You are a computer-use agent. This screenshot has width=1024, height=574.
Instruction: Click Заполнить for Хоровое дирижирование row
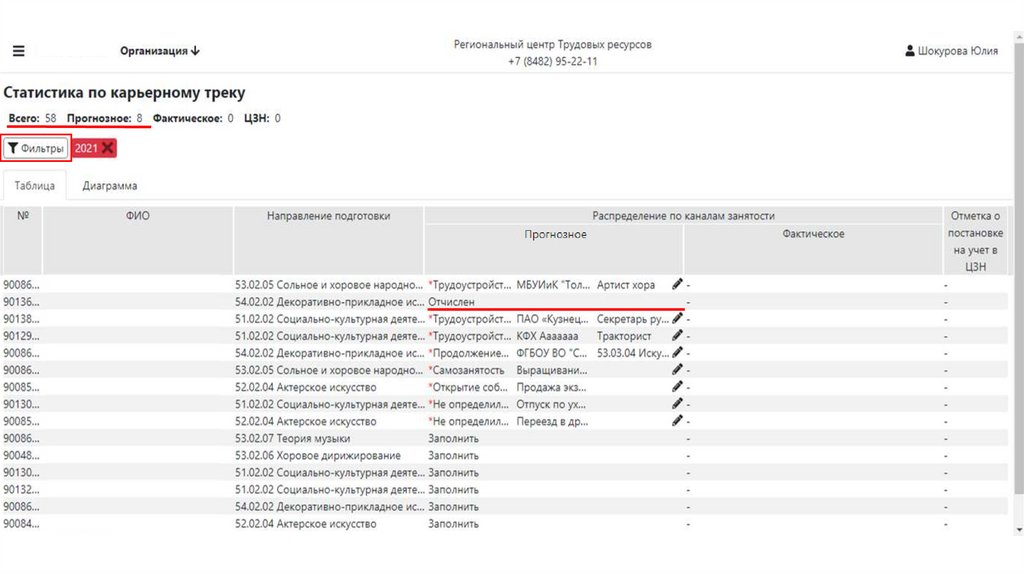[454, 455]
